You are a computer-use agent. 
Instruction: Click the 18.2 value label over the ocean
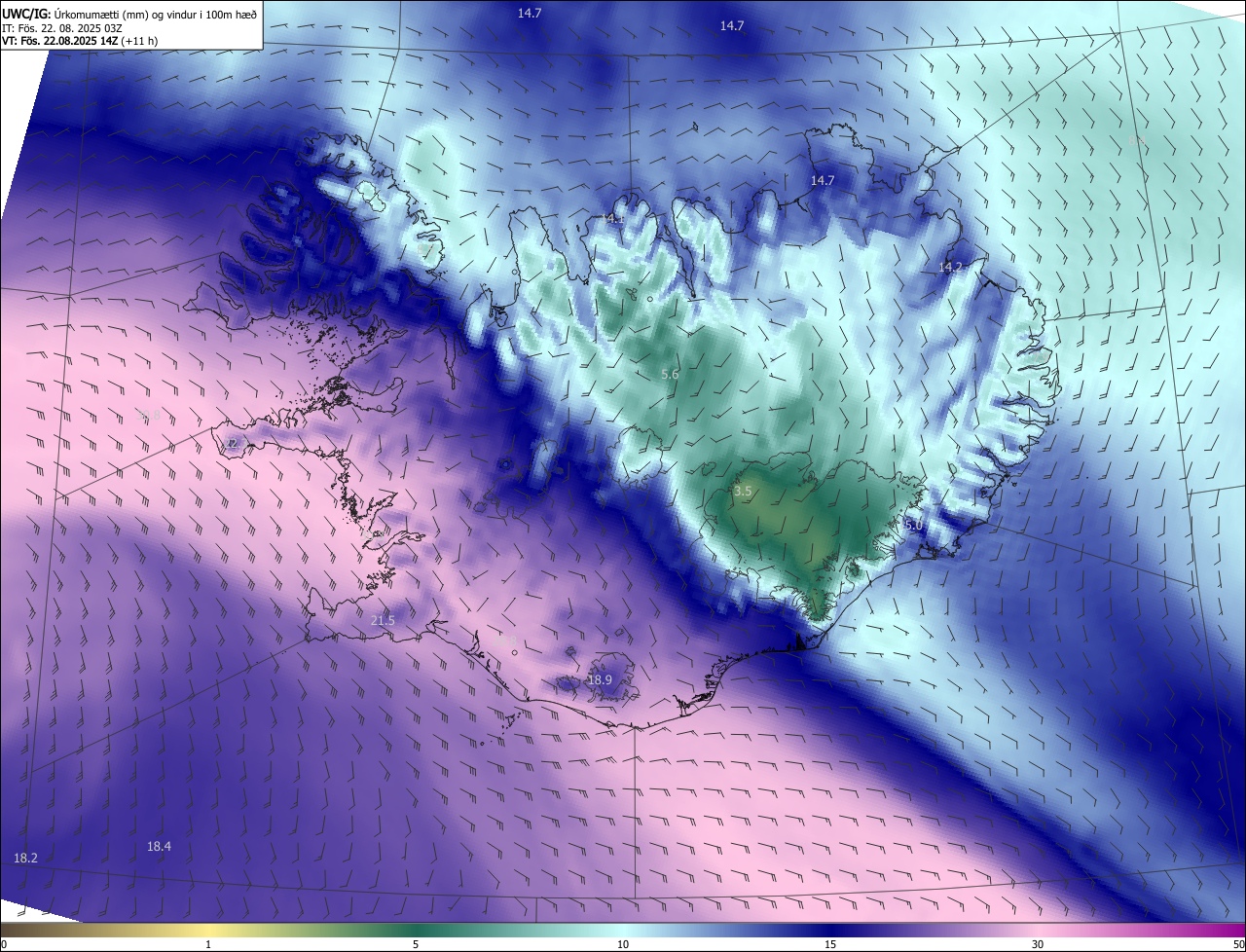coord(25,858)
